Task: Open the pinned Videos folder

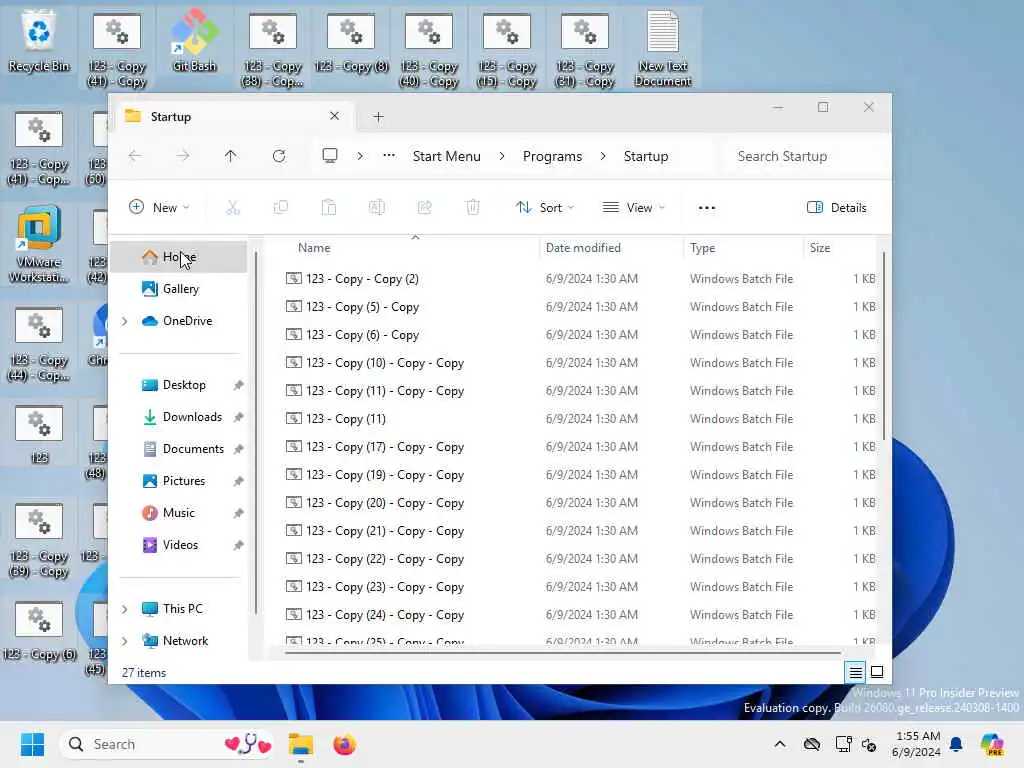Action: pos(179,545)
